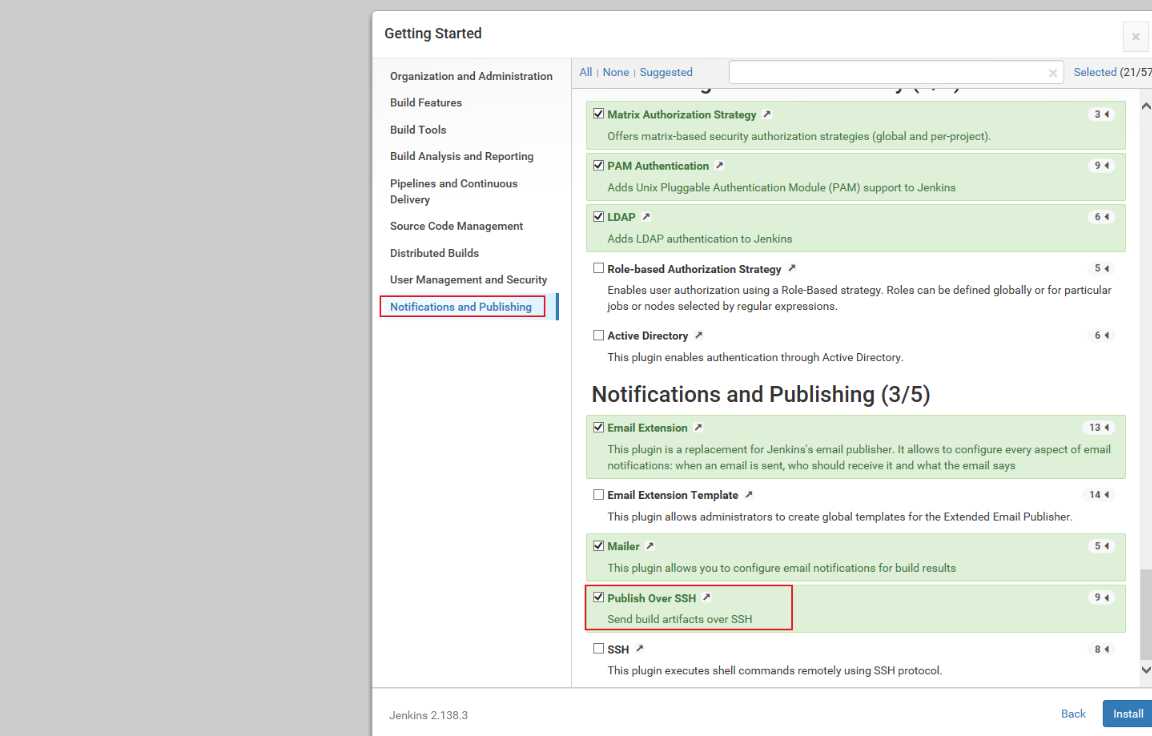The width and height of the screenshot is (1152, 736).
Task: Click the 'Notifications and Publishing (3/5)' heading
Action: point(760,394)
